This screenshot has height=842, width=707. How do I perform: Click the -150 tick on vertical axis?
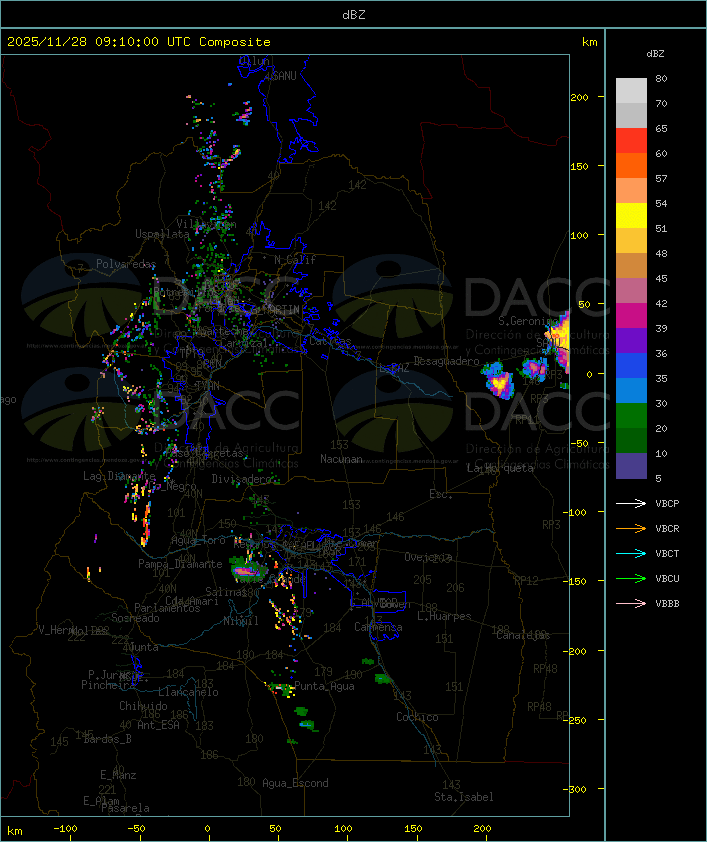[x=577, y=582]
